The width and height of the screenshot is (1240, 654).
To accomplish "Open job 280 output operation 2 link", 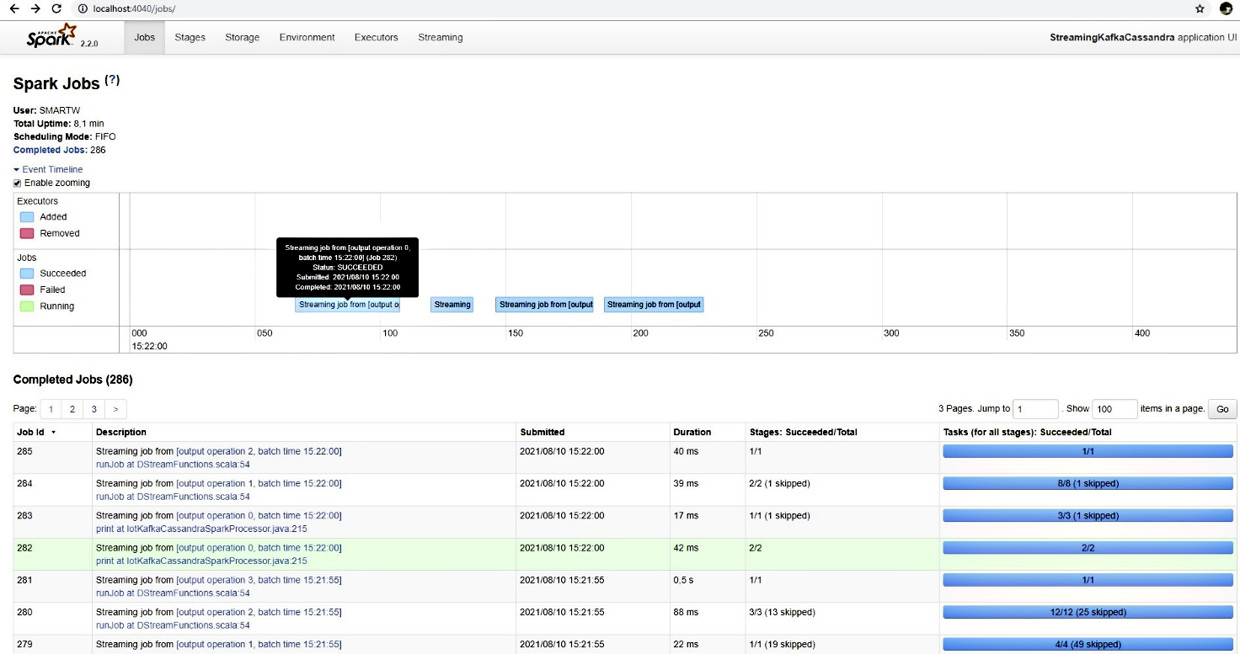I will pyautogui.click(x=259, y=612).
